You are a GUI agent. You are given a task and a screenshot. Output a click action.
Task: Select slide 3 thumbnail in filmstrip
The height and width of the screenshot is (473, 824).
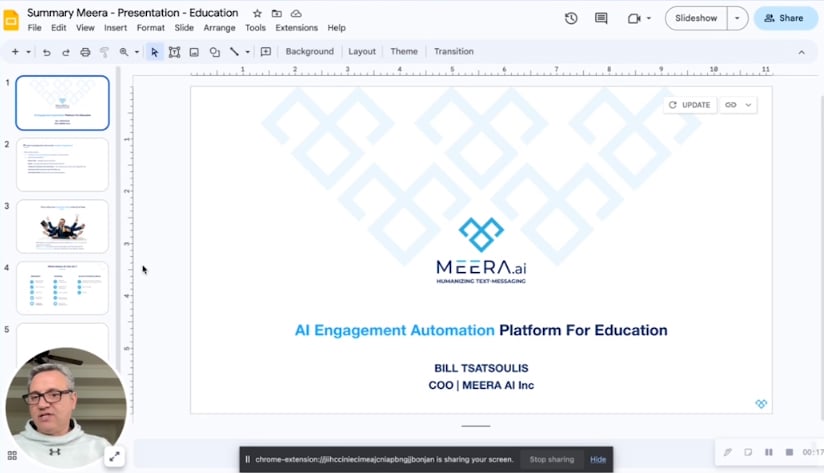62,226
